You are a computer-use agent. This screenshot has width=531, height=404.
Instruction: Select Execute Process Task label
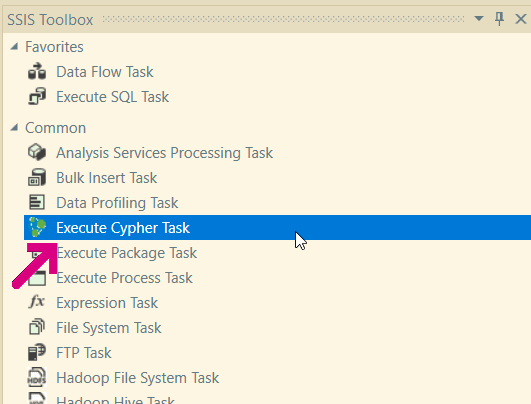[x=124, y=278]
